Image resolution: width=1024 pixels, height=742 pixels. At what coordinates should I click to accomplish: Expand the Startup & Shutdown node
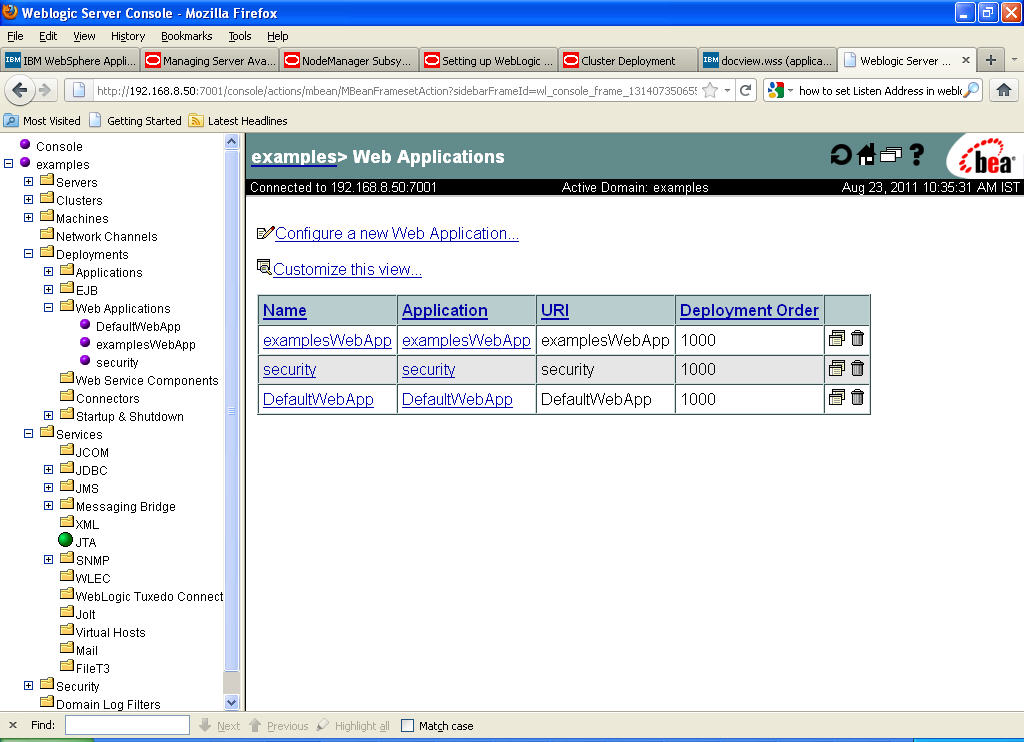pyautogui.click(x=48, y=415)
